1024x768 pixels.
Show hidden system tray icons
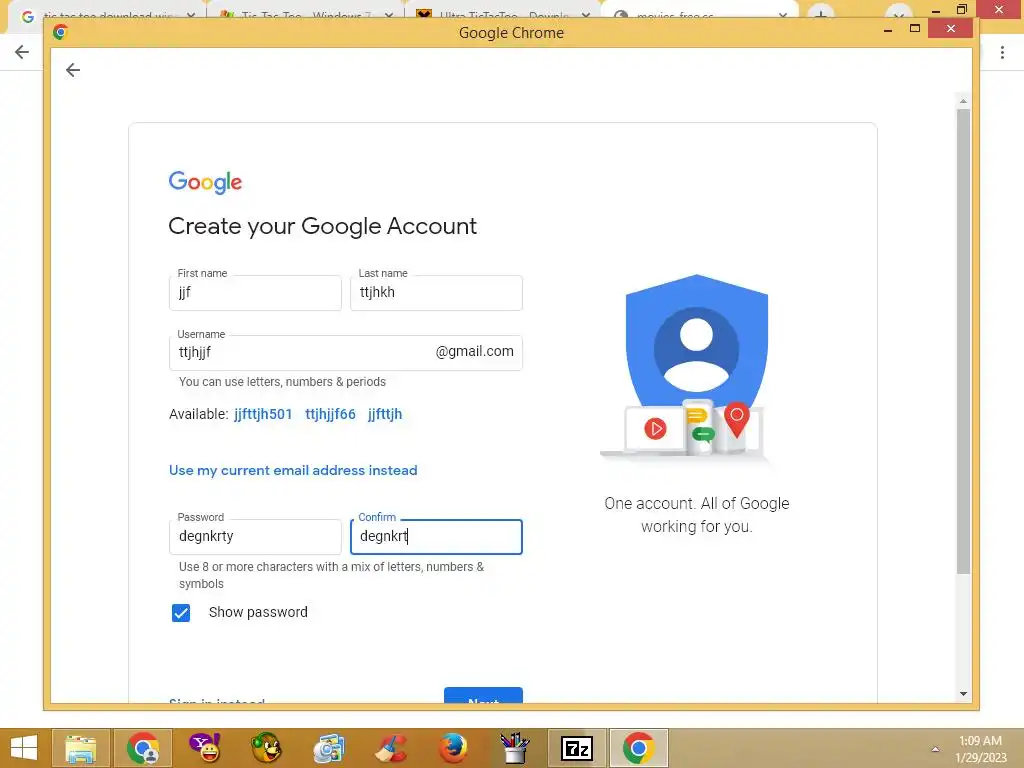[935, 749]
